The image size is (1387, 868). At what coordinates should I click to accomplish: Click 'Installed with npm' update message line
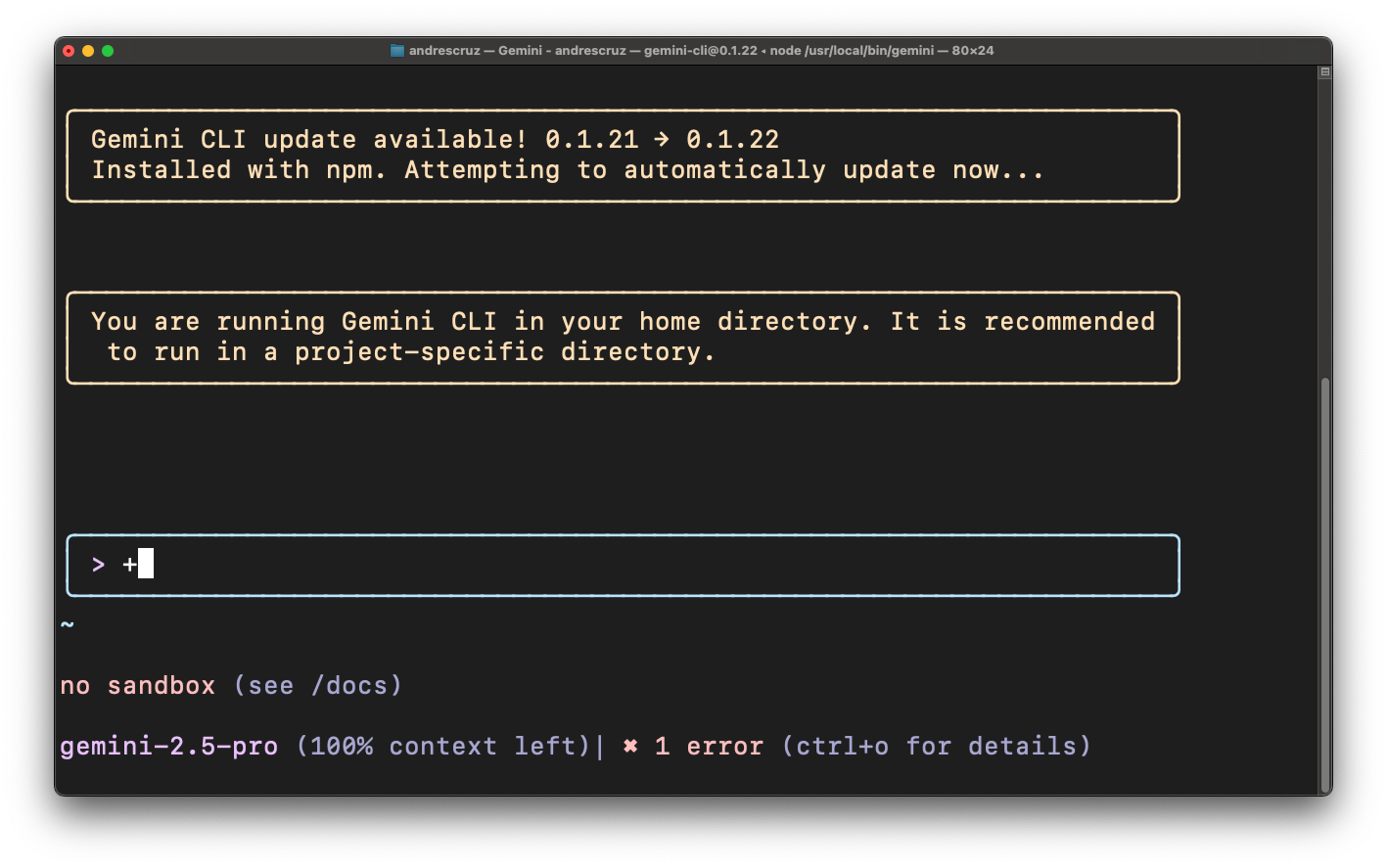568,170
